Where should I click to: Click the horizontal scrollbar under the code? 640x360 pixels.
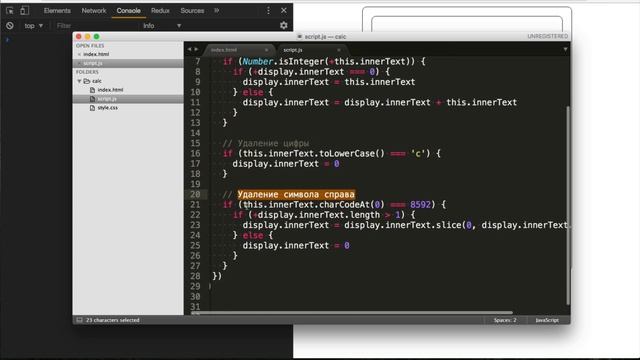[x=352, y=313]
